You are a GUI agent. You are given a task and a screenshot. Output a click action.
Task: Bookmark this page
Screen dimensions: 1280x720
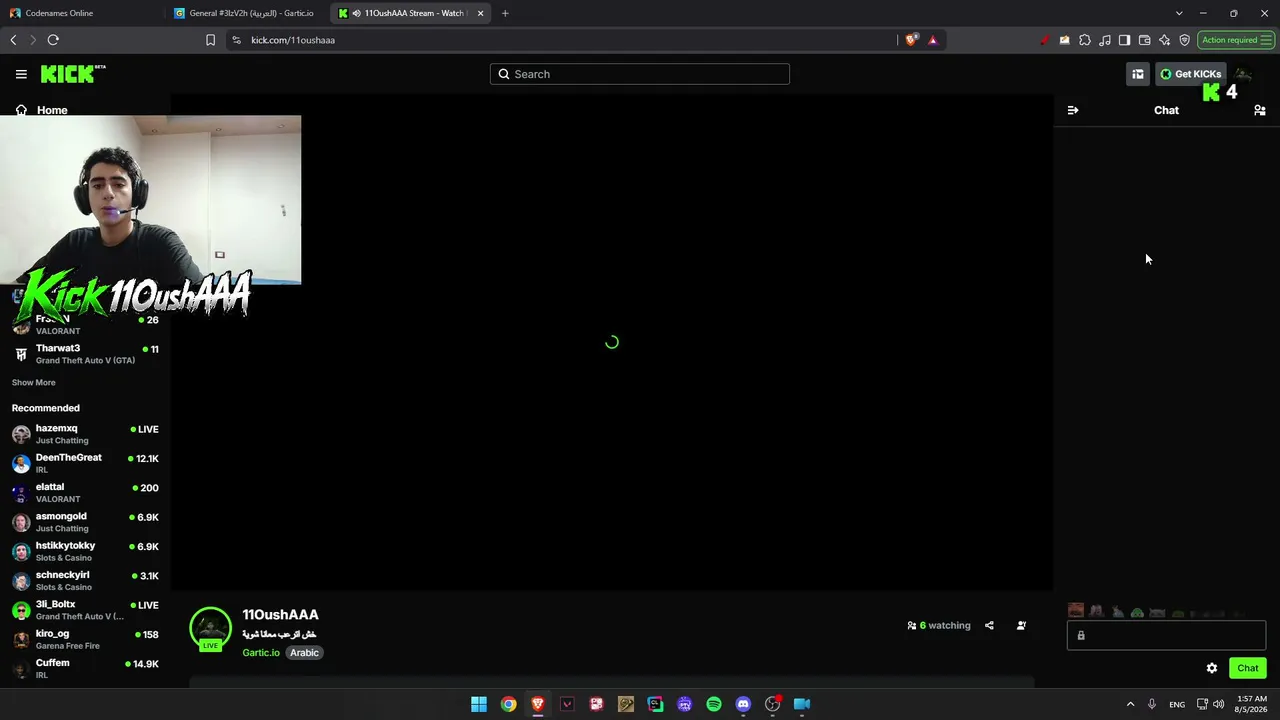click(210, 40)
